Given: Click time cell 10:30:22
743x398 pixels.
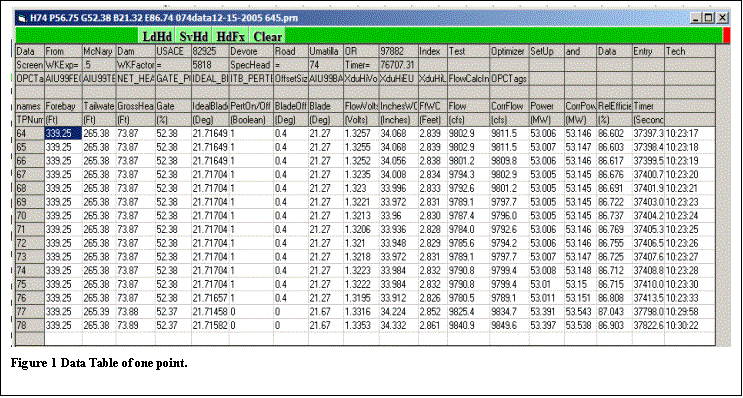Looking at the screenshot, I should click(690, 325).
